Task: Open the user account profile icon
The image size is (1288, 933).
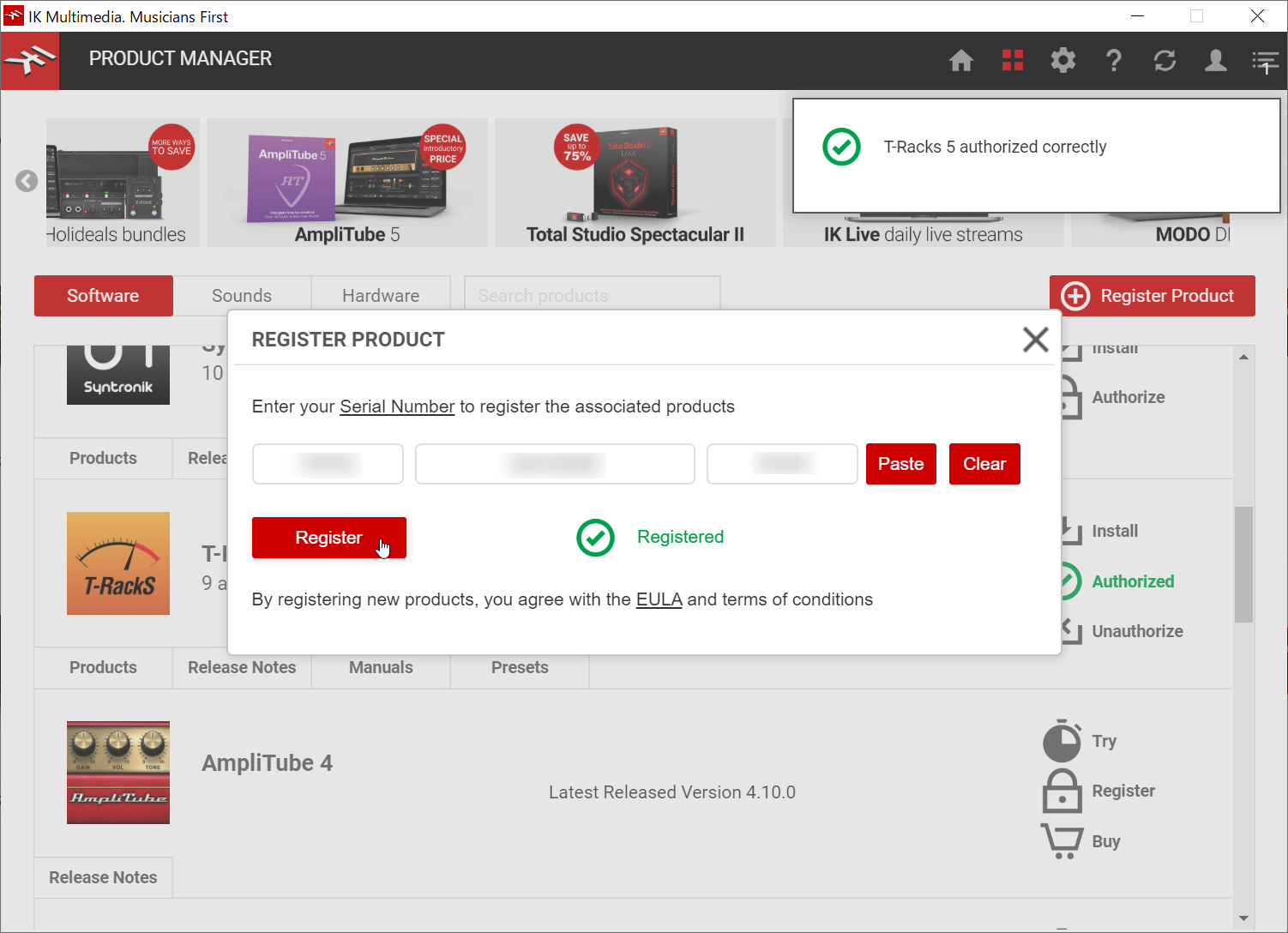Action: [x=1215, y=60]
